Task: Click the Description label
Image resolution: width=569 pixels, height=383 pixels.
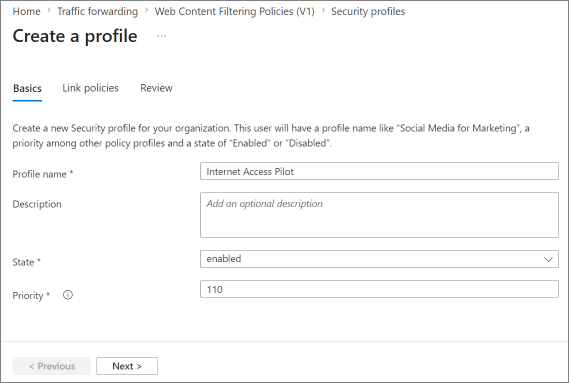Action: [x=37, y=204]
